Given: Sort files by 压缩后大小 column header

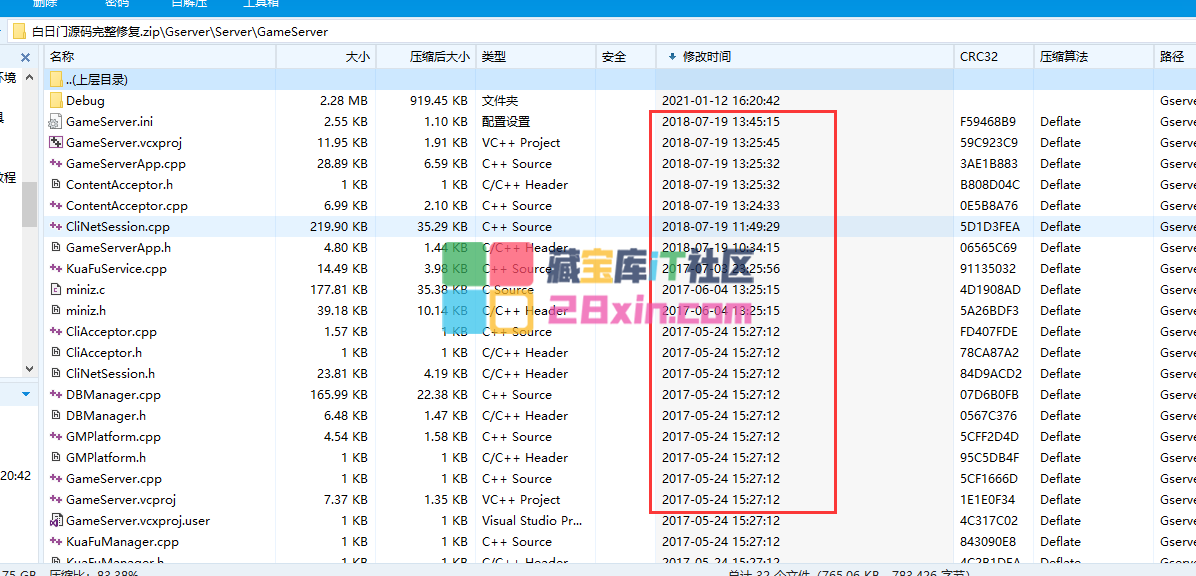Looking at the screenshot, I should (439, 57).
